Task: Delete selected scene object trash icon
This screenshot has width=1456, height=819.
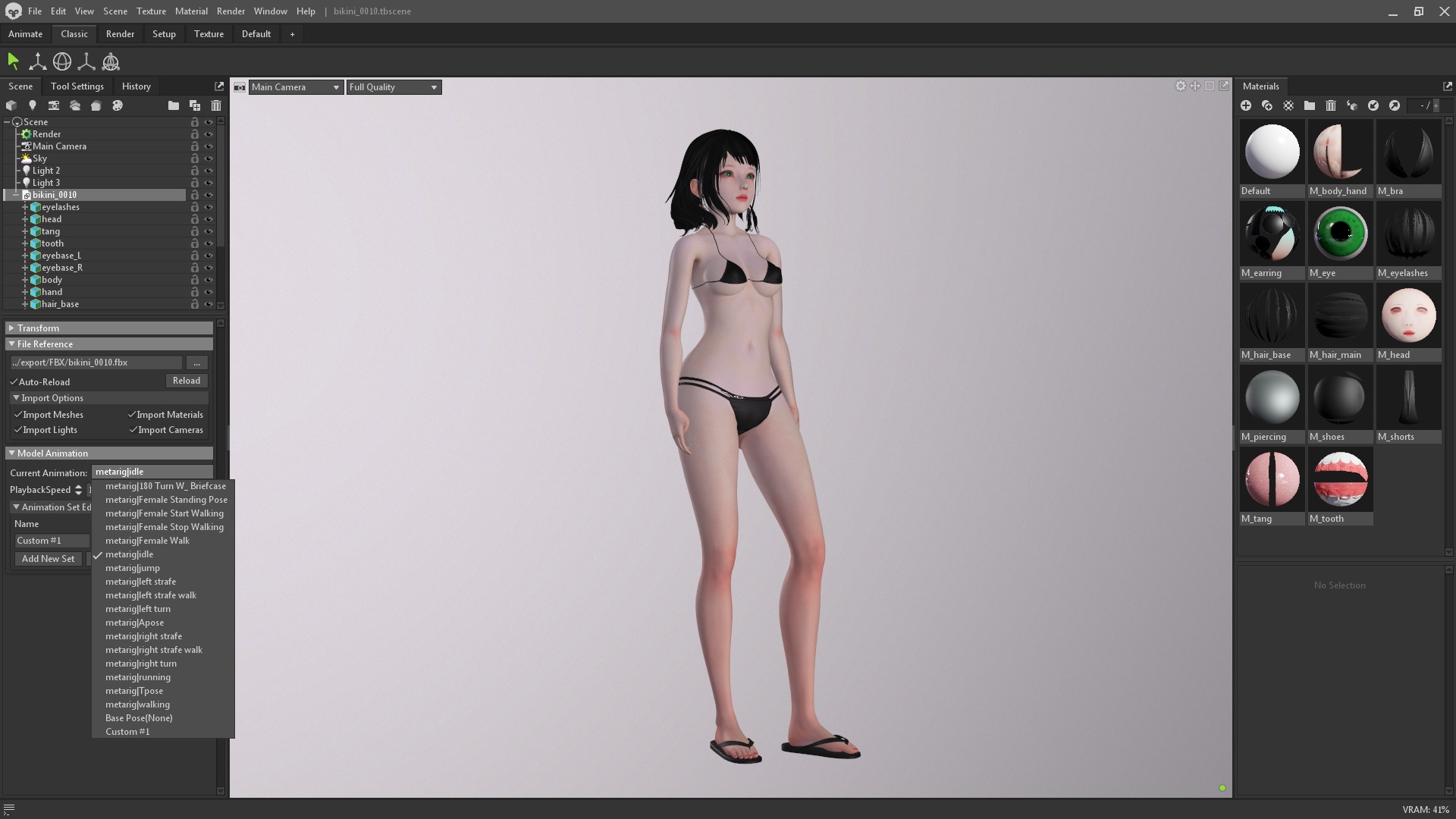Action: [x=216, y=105]
